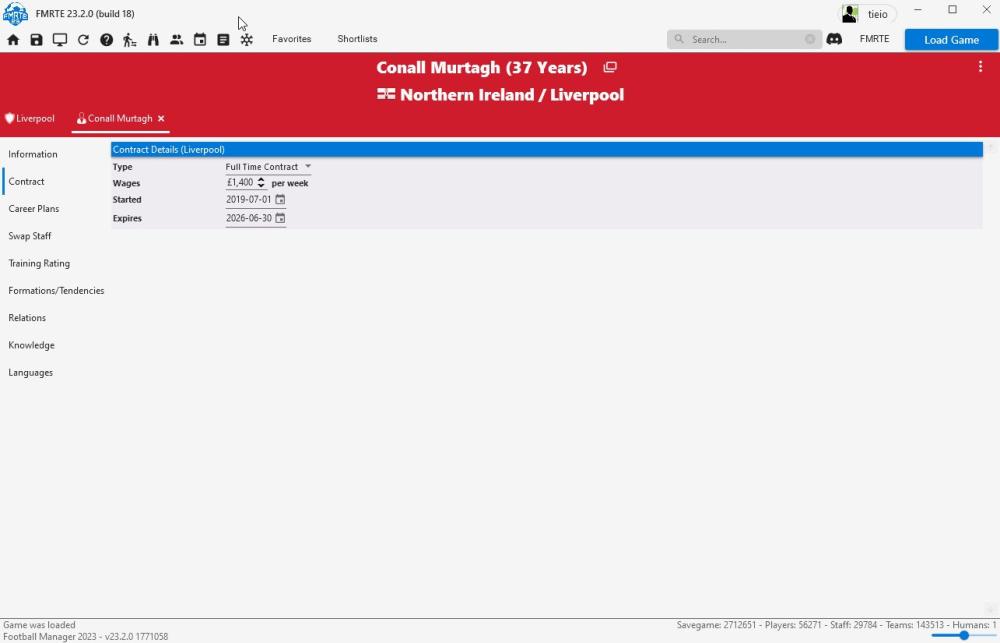Viewport: 1000px width, 643px height.
Task: Open the calendar icon in toolbar
Action: (200, 40)
